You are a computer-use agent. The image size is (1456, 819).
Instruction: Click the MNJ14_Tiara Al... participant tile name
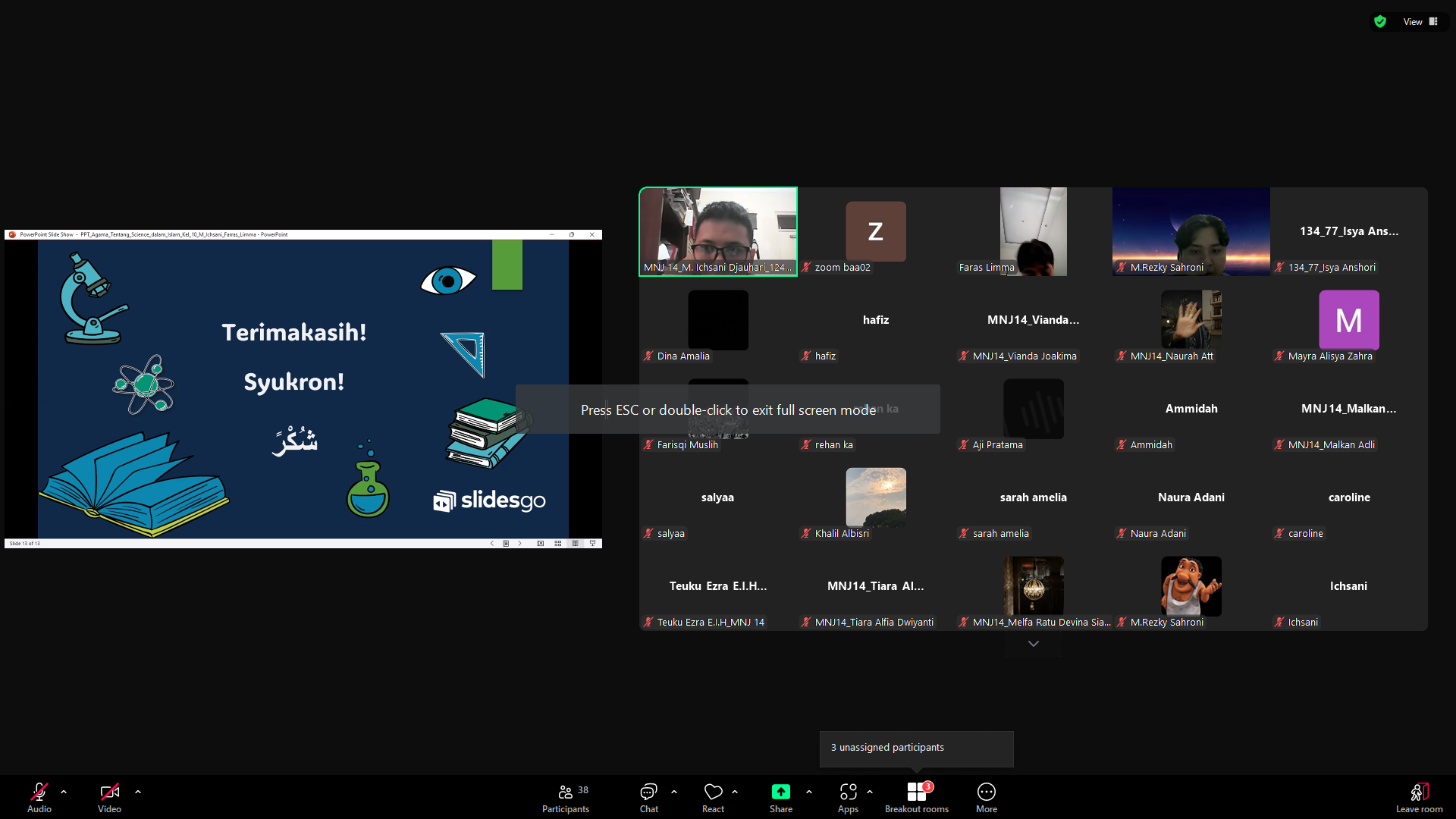(876, 586)
